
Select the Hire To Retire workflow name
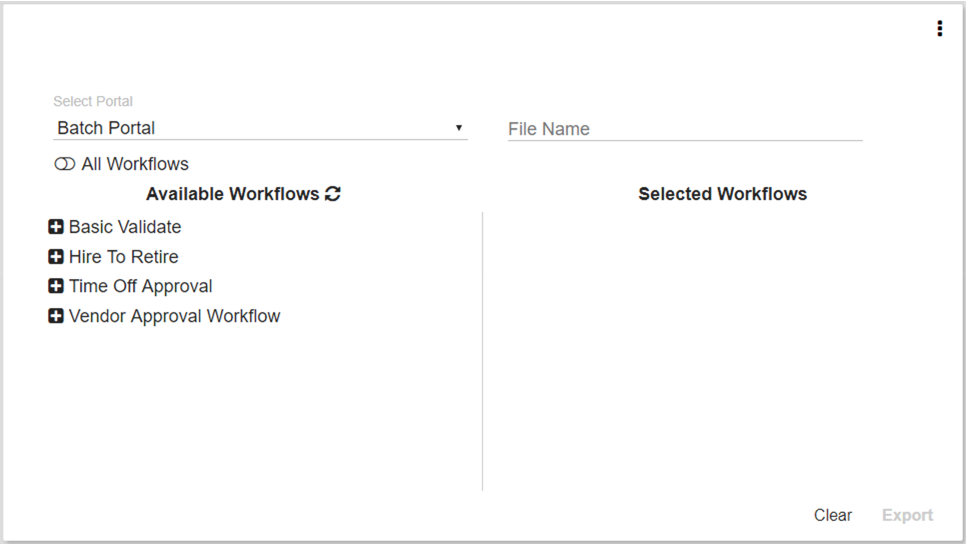123,257
